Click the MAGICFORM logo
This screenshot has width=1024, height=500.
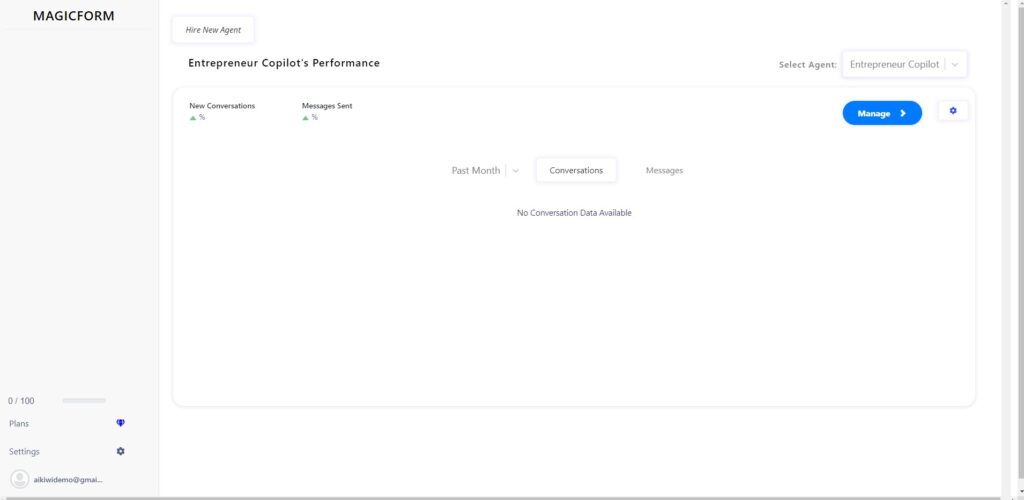click(74, 16)
